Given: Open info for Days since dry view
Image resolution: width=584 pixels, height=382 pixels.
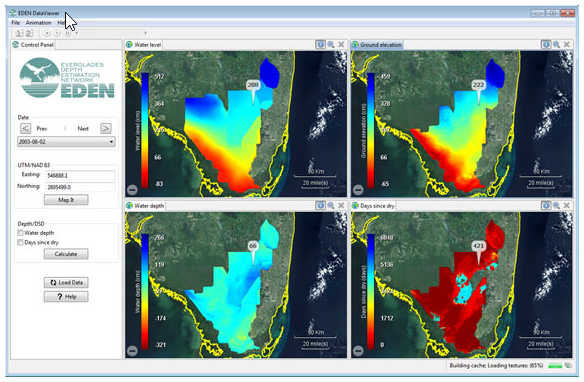Looking at the screenshot, I should (x=546, y=206).
